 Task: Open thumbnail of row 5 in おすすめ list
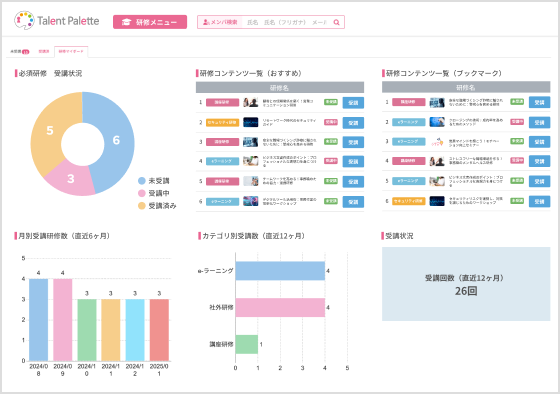point(250,181)
